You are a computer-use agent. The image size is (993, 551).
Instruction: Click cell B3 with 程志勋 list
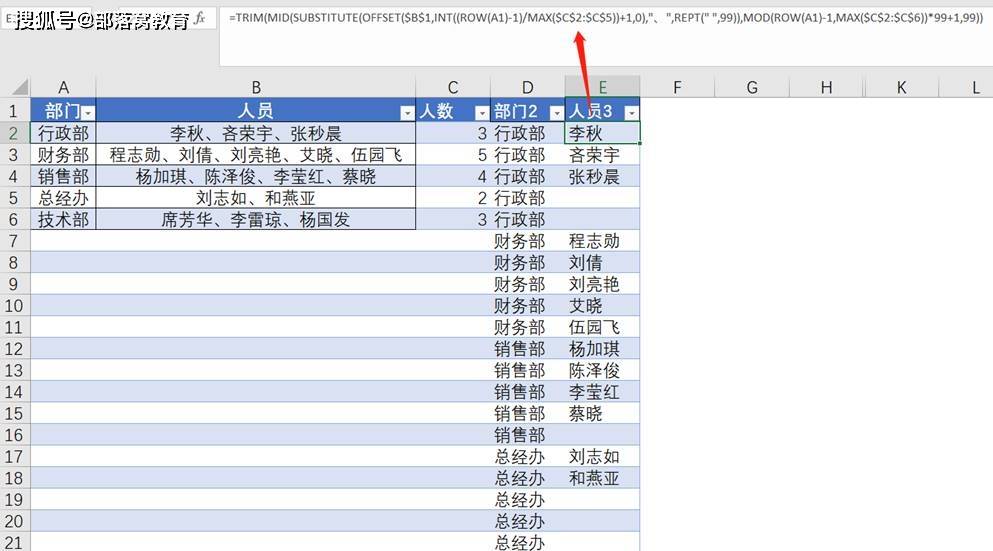[255, 155]
